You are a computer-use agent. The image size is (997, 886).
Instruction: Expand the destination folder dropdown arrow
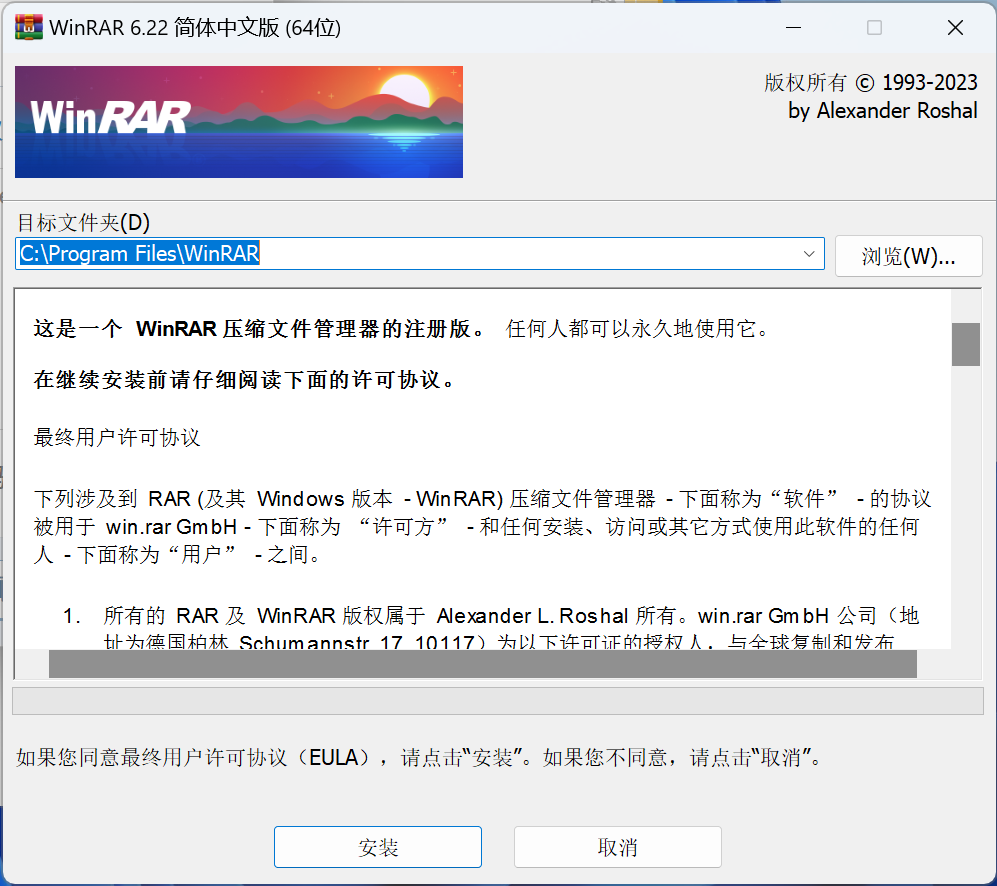pos(809,253)
